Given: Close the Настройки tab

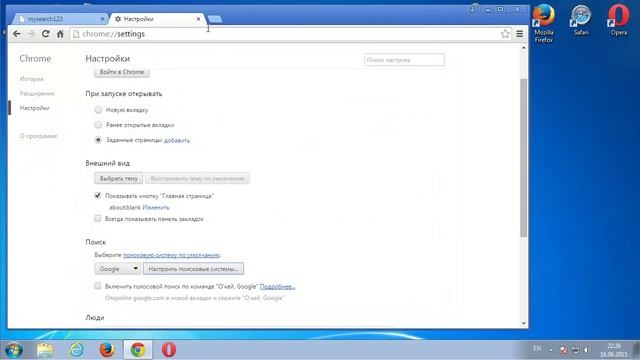Looking at the screenshot, I should coord(198,19).
